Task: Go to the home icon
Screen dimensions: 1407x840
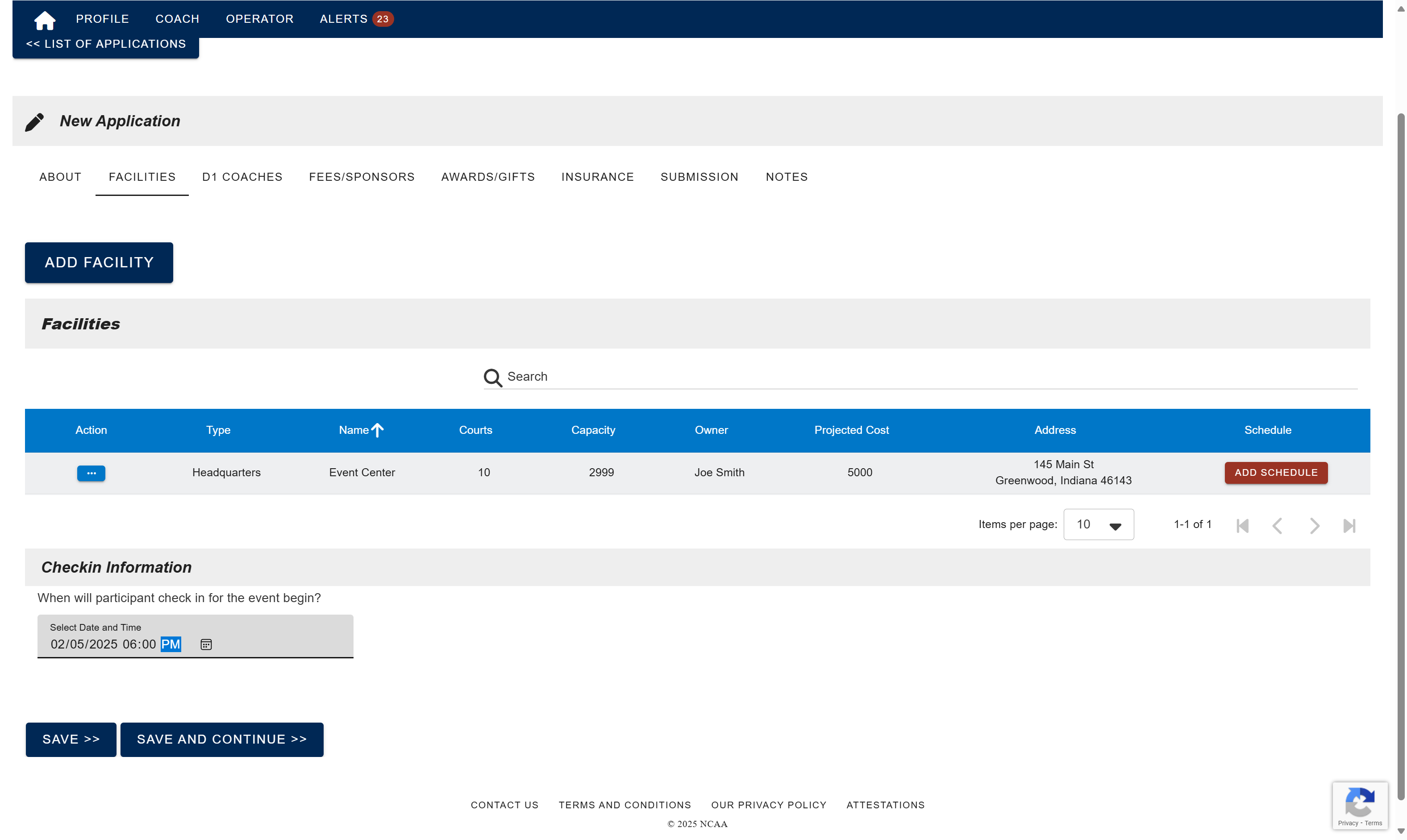Action: [44, 21]
